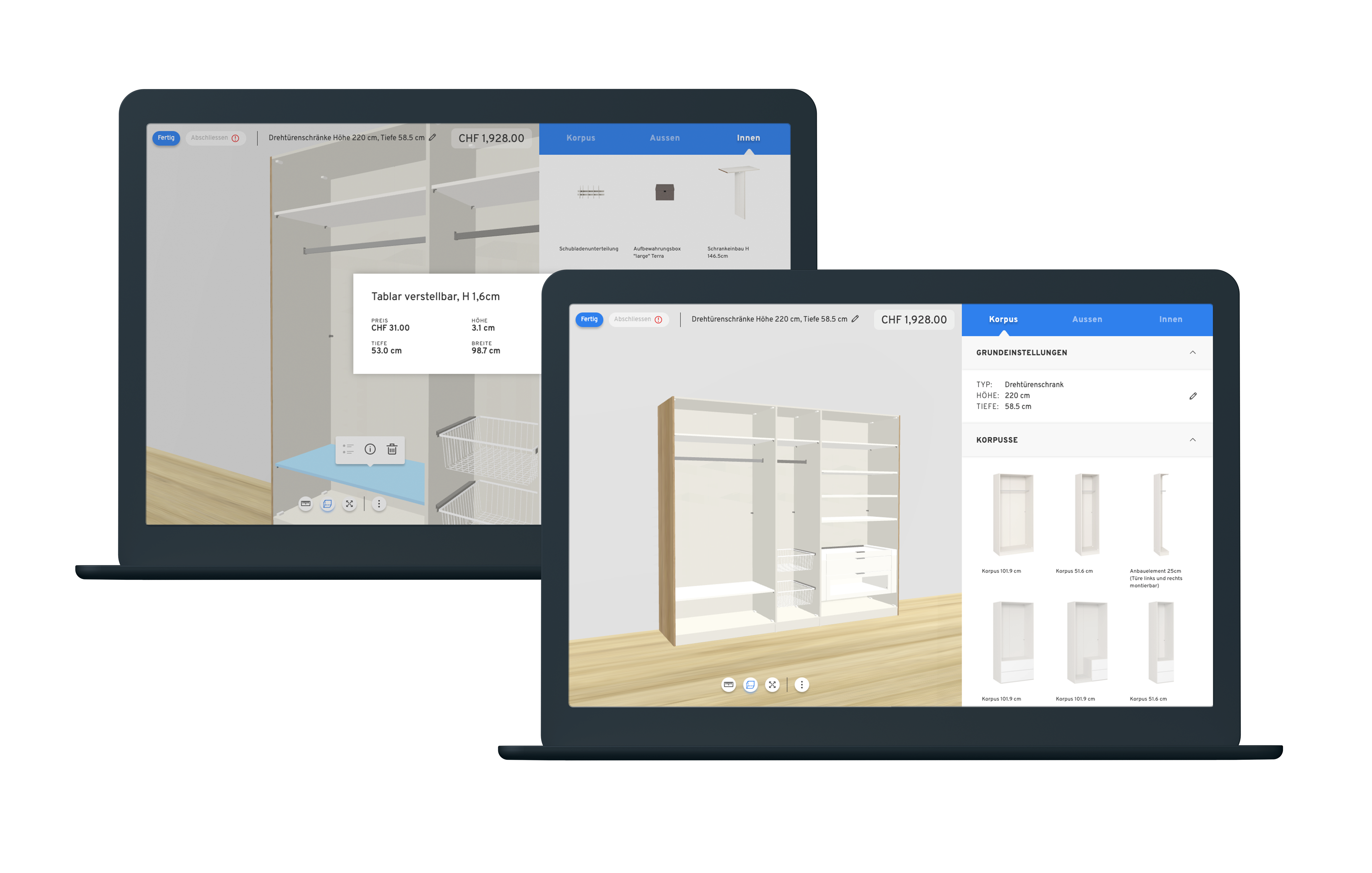
Task: Click the pencil icon beside Typ, Höhe, Tiefe settings
Action: pyautogui.click(x=1193, y=396)
